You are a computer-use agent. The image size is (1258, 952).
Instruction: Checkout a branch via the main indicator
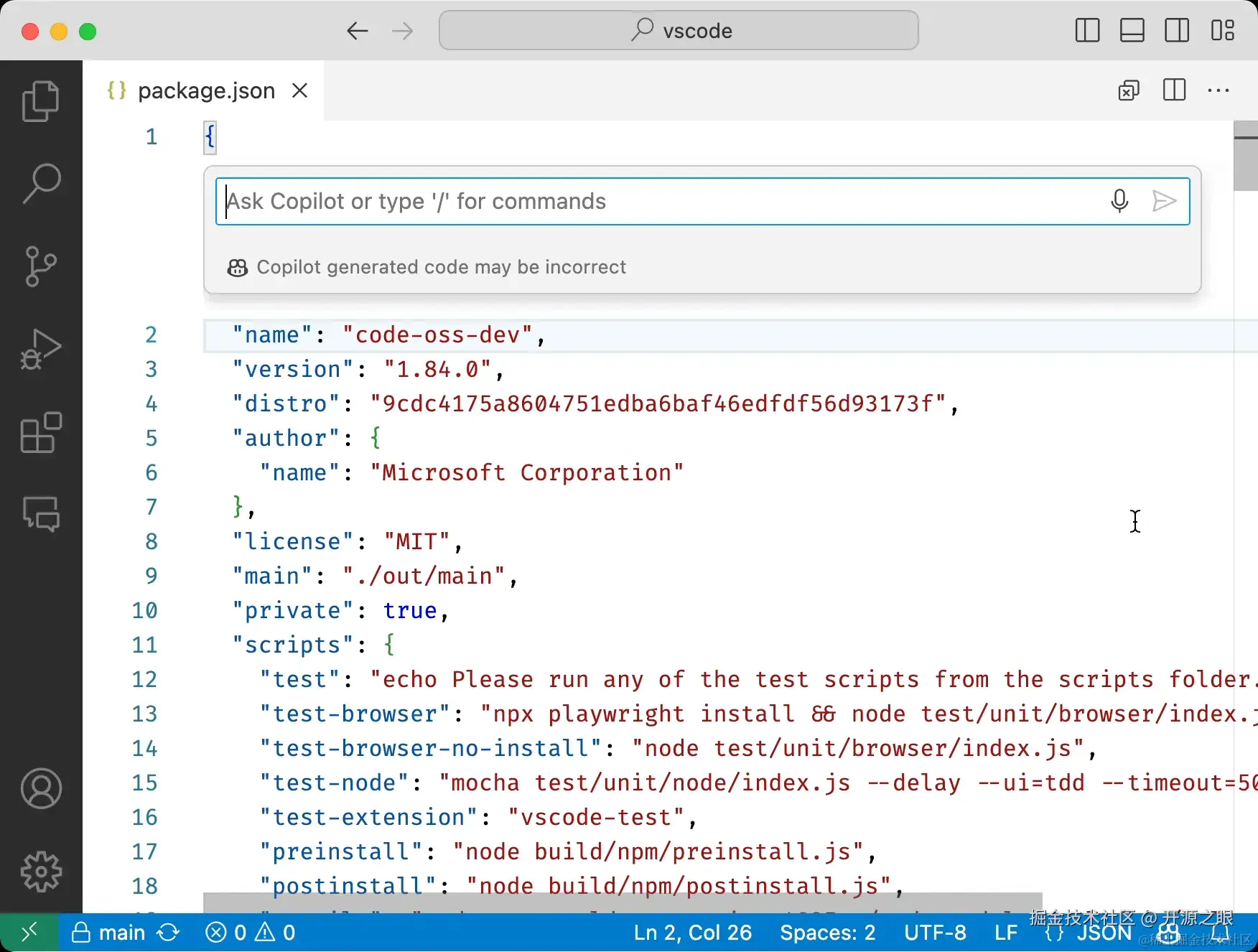(x=123, y=932)
